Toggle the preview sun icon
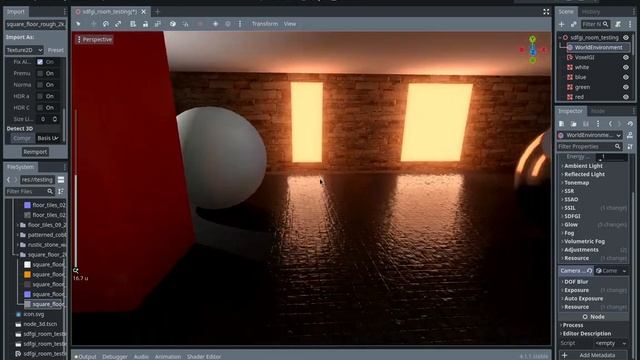The height and width of the screenshot is (360, 640). [x=215, y=24]
